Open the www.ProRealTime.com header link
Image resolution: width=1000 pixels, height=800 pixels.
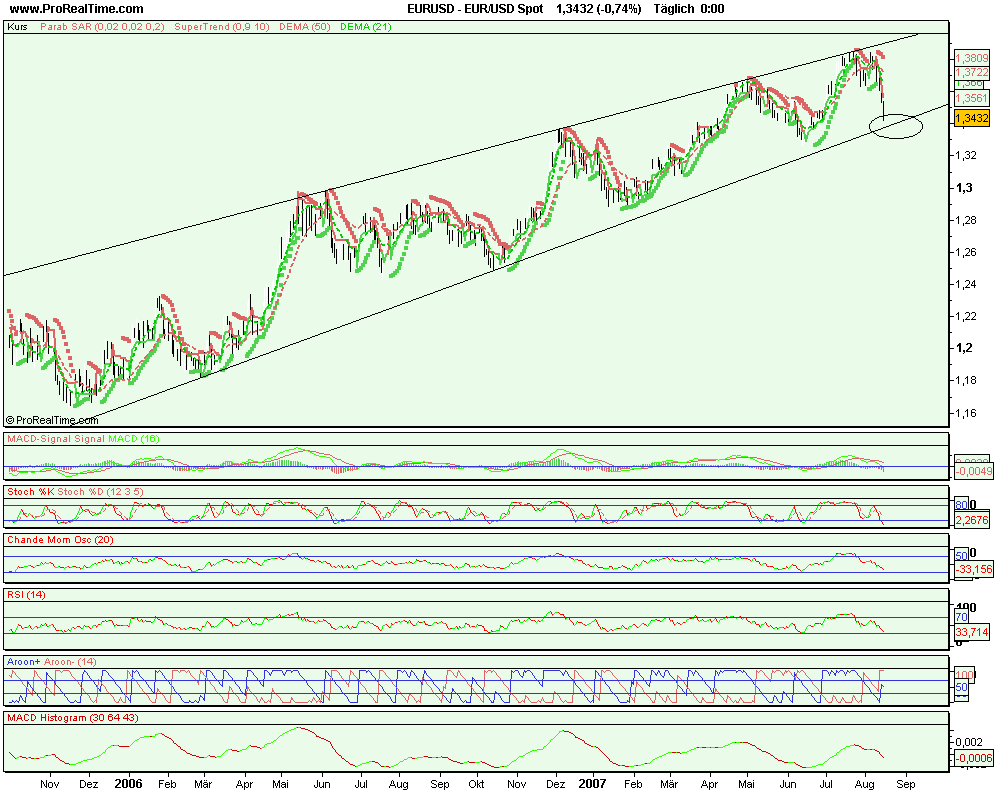pos(77,9)
